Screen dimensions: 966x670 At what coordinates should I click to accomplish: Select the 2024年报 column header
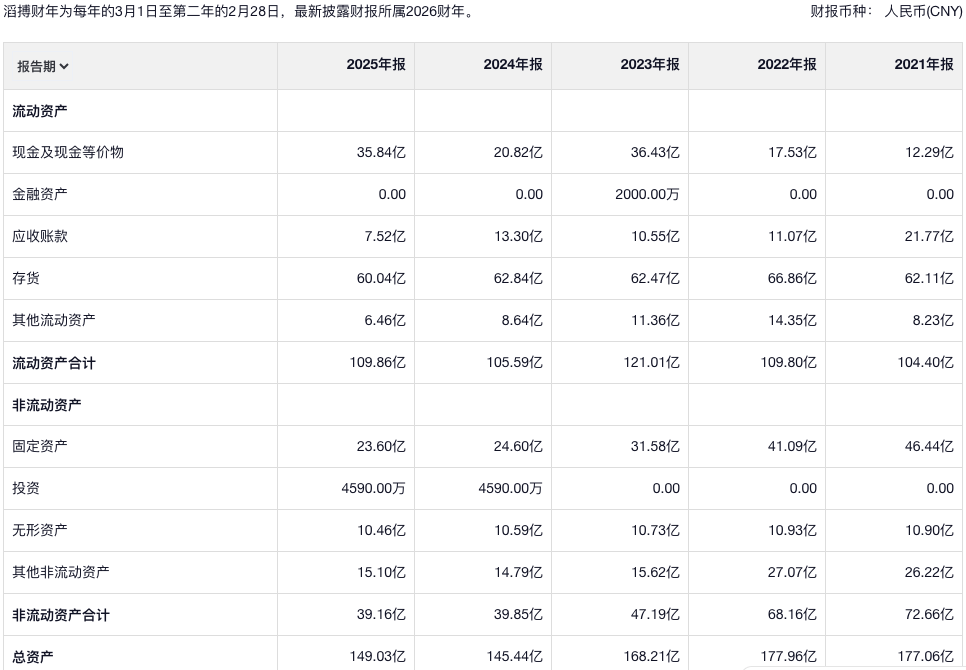pos(512,65)
